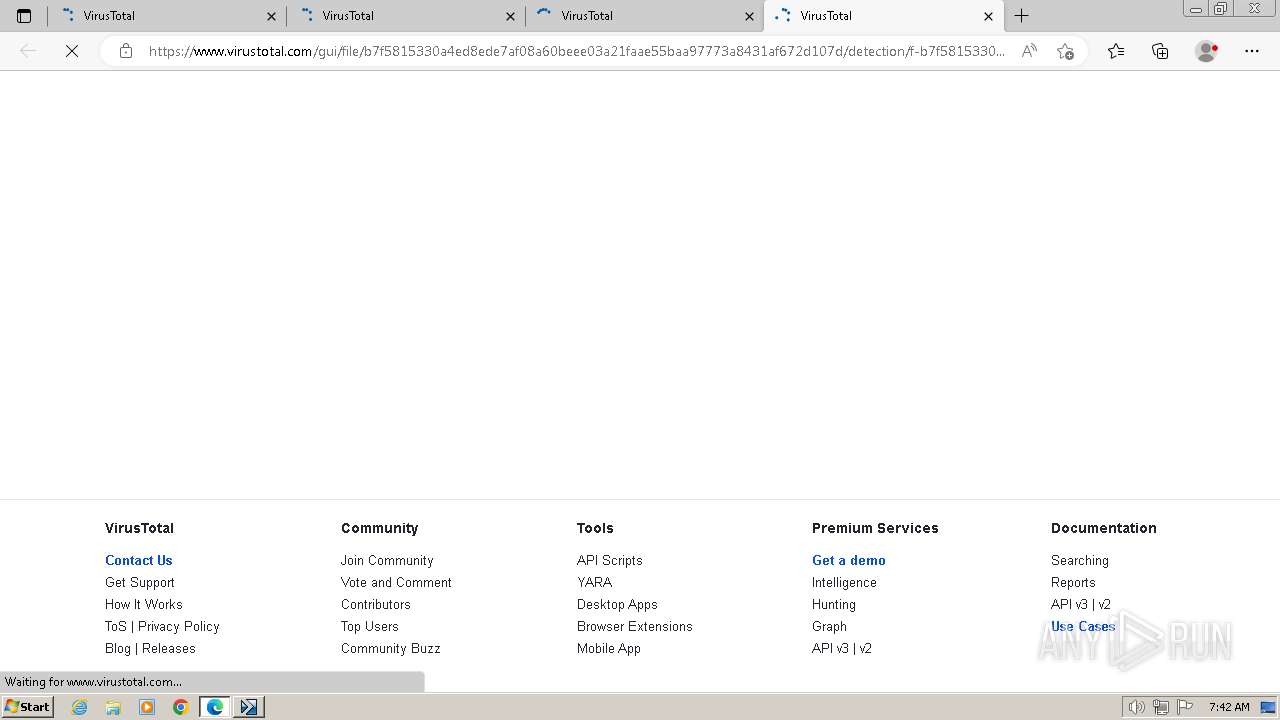The height and width of the screenshot is (720, 1280).
Task: Focus the address bar URL
Action: click(x=577, y=51)
